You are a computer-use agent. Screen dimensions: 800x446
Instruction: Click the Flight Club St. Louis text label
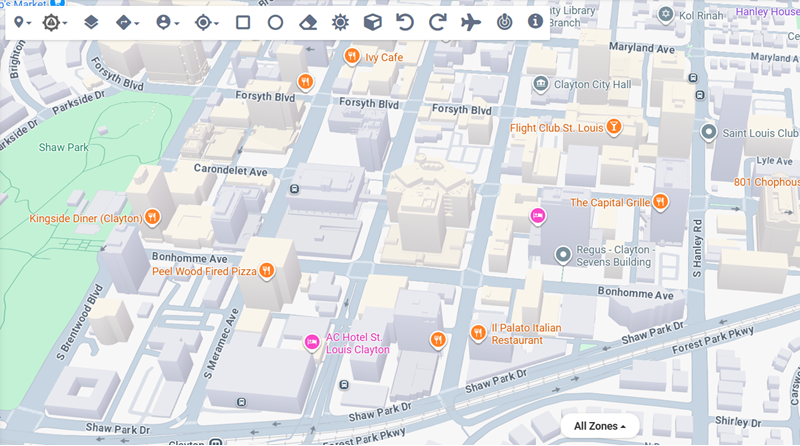coord(557,128)
